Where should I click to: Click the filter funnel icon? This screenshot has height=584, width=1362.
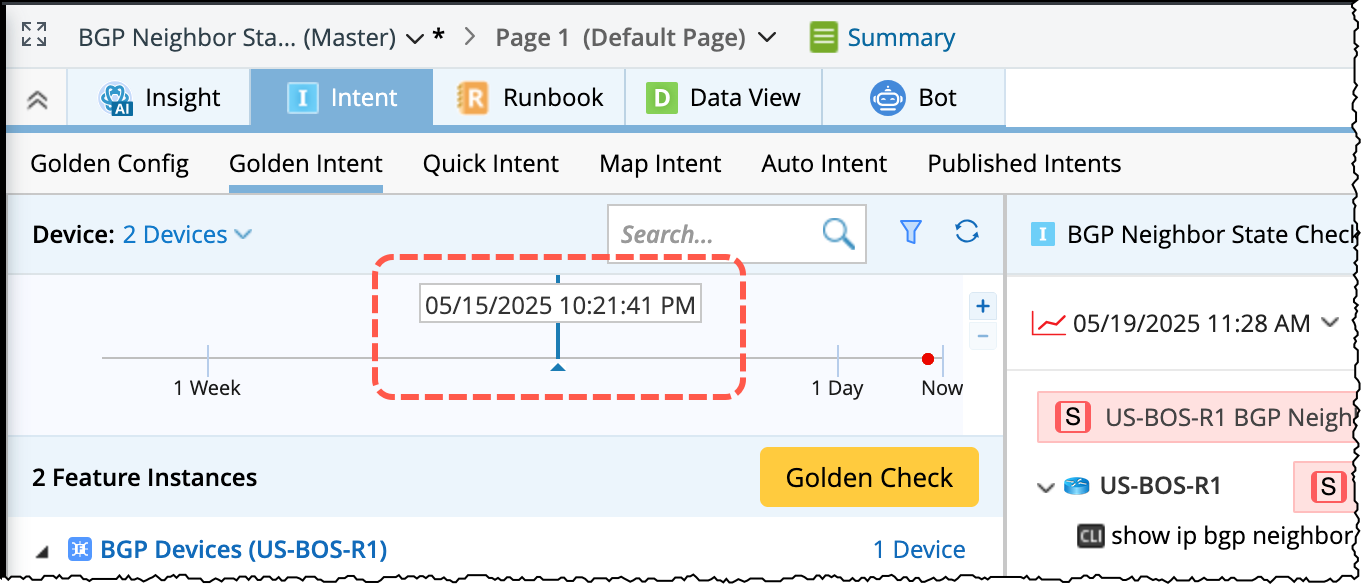tap(910, 232)
